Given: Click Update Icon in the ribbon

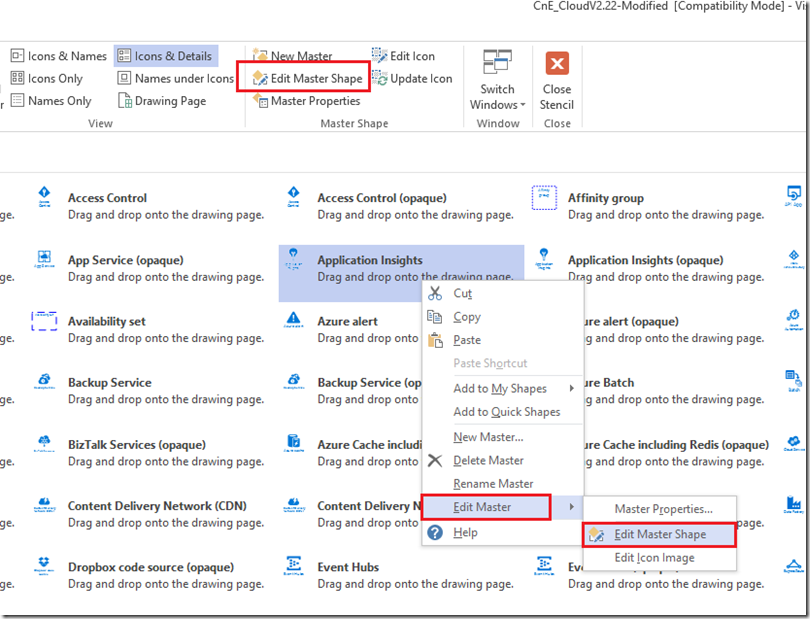Looking at the screenshot, I should [412, 79].
